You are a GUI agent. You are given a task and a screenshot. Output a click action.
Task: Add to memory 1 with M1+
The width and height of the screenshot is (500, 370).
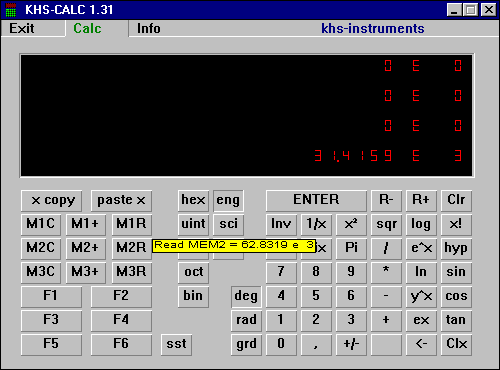pyautogui.click(x=86, y=224)
